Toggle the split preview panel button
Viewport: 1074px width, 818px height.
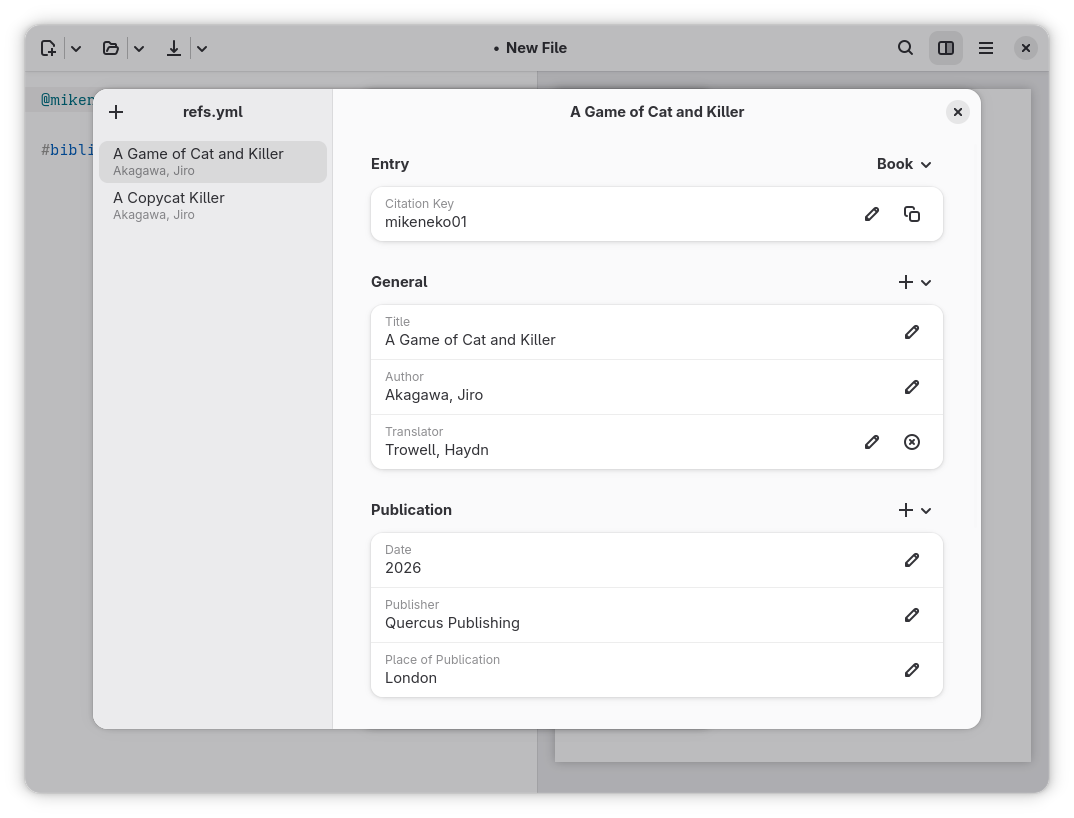point(946,48)
